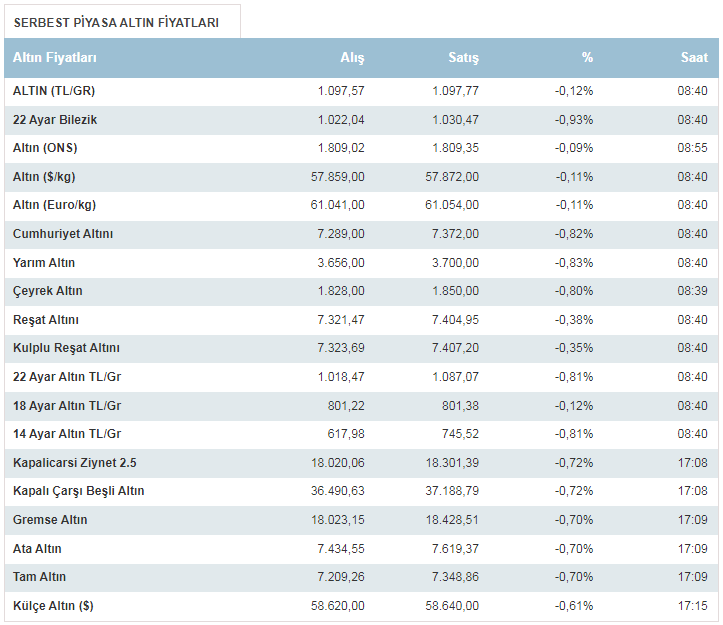The image size is (723, 625).
Task: Open the Serbest Piyasa Altın Fiyatları tab
Action: tap(122, 21)
